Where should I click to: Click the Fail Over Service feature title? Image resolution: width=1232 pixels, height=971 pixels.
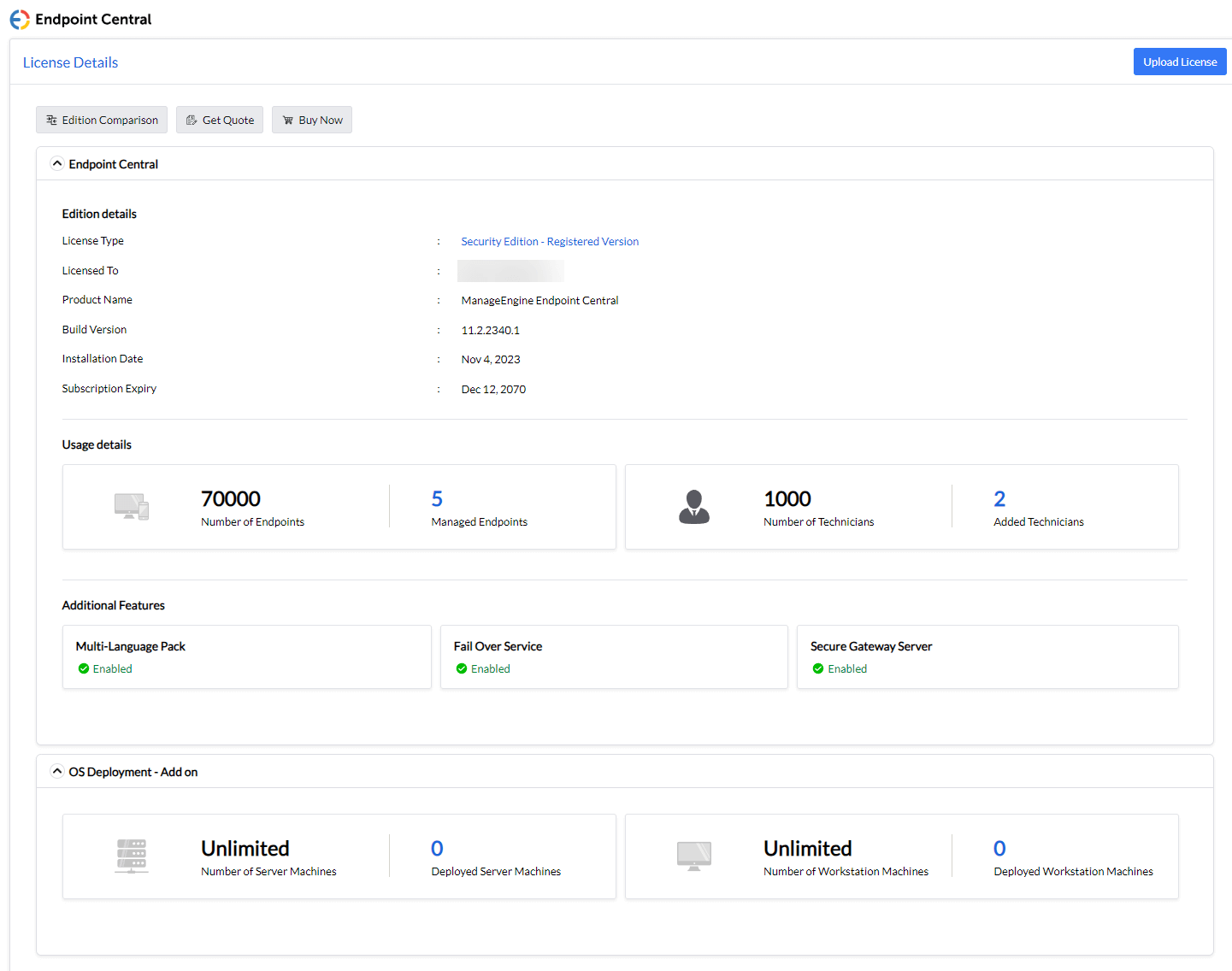click(498, 646)
